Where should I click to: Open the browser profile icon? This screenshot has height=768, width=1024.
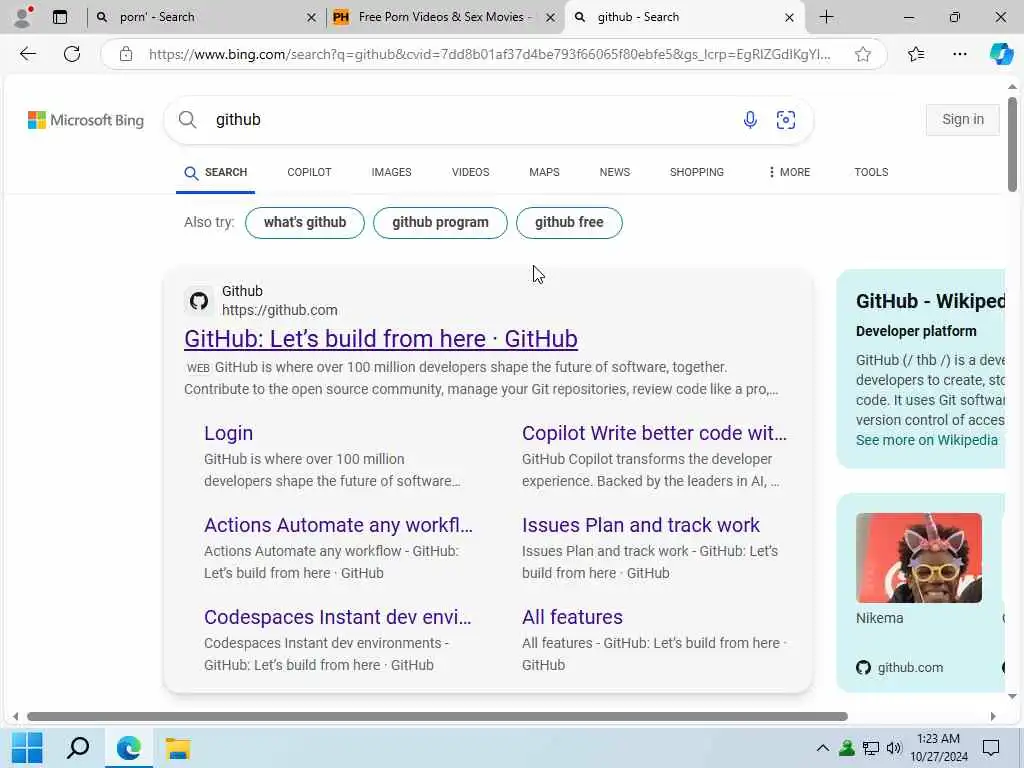click(23, 17)
